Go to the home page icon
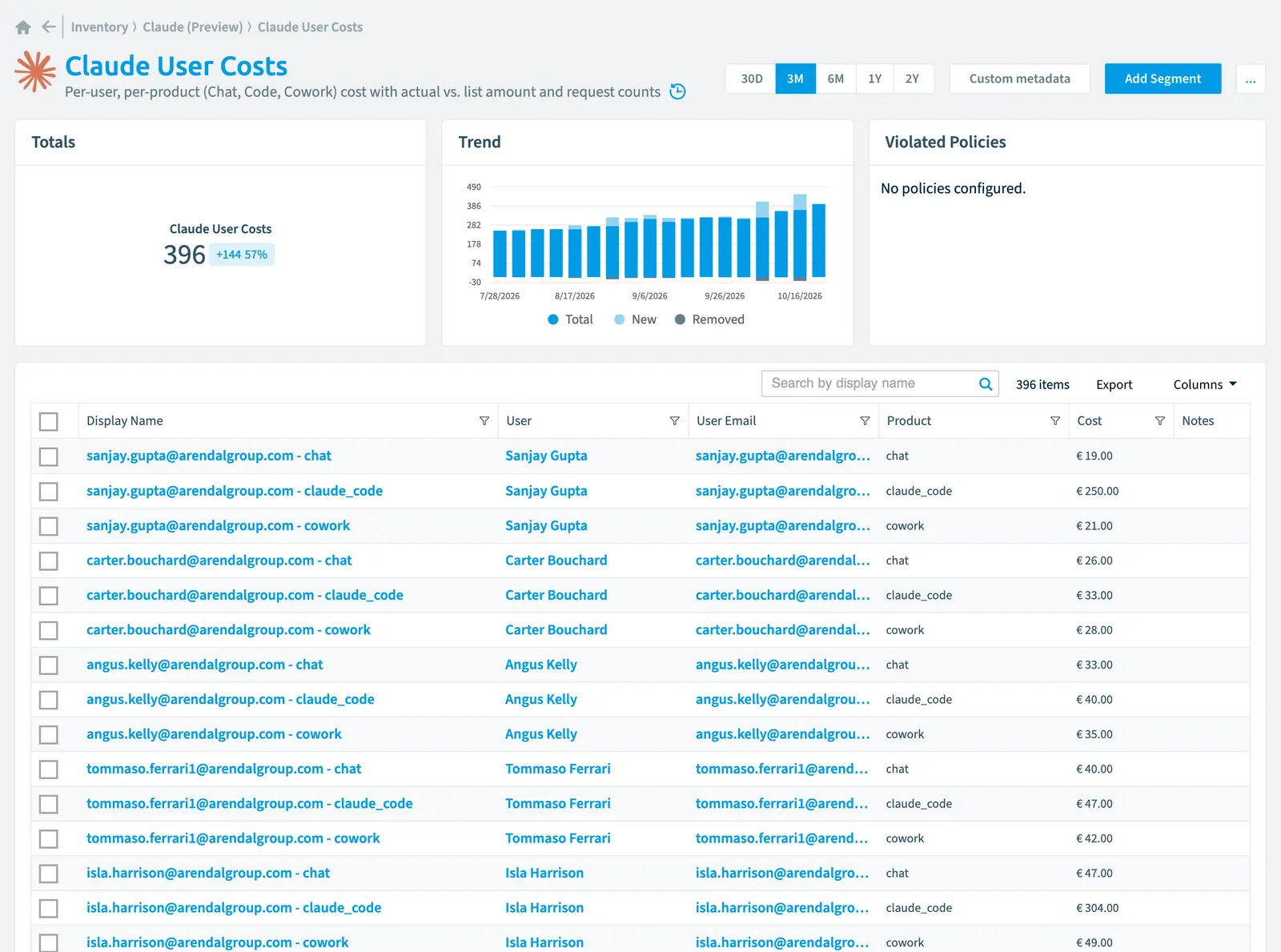 click(x=23, y=27)
